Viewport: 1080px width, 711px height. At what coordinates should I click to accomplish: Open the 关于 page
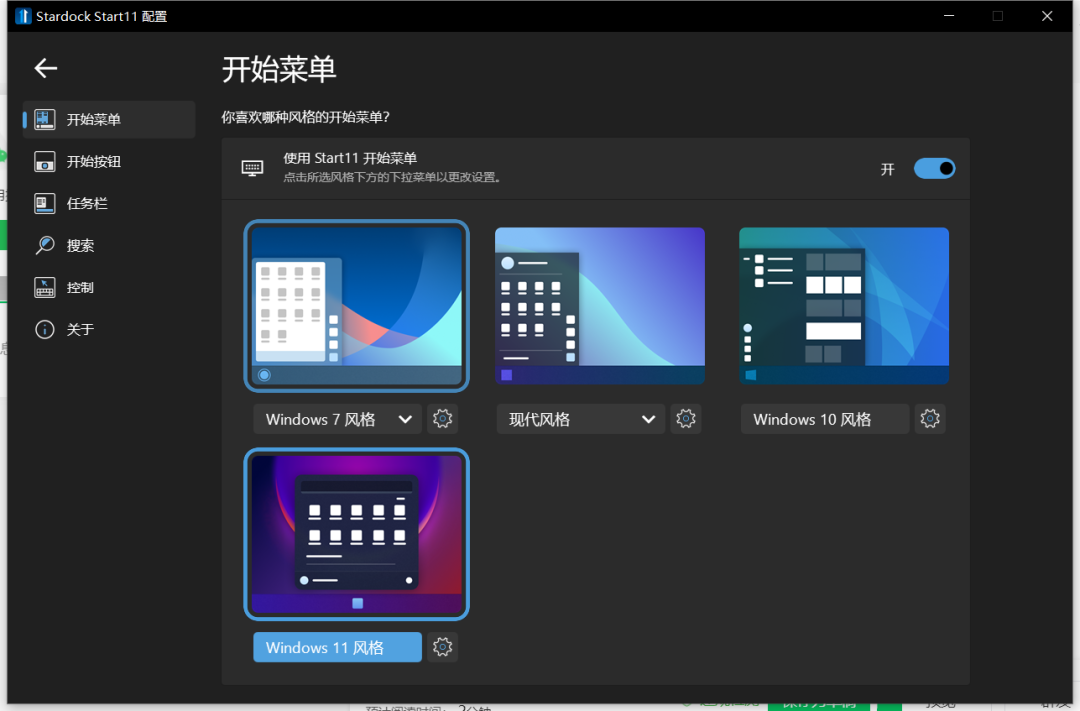click(x=109, y=330)
